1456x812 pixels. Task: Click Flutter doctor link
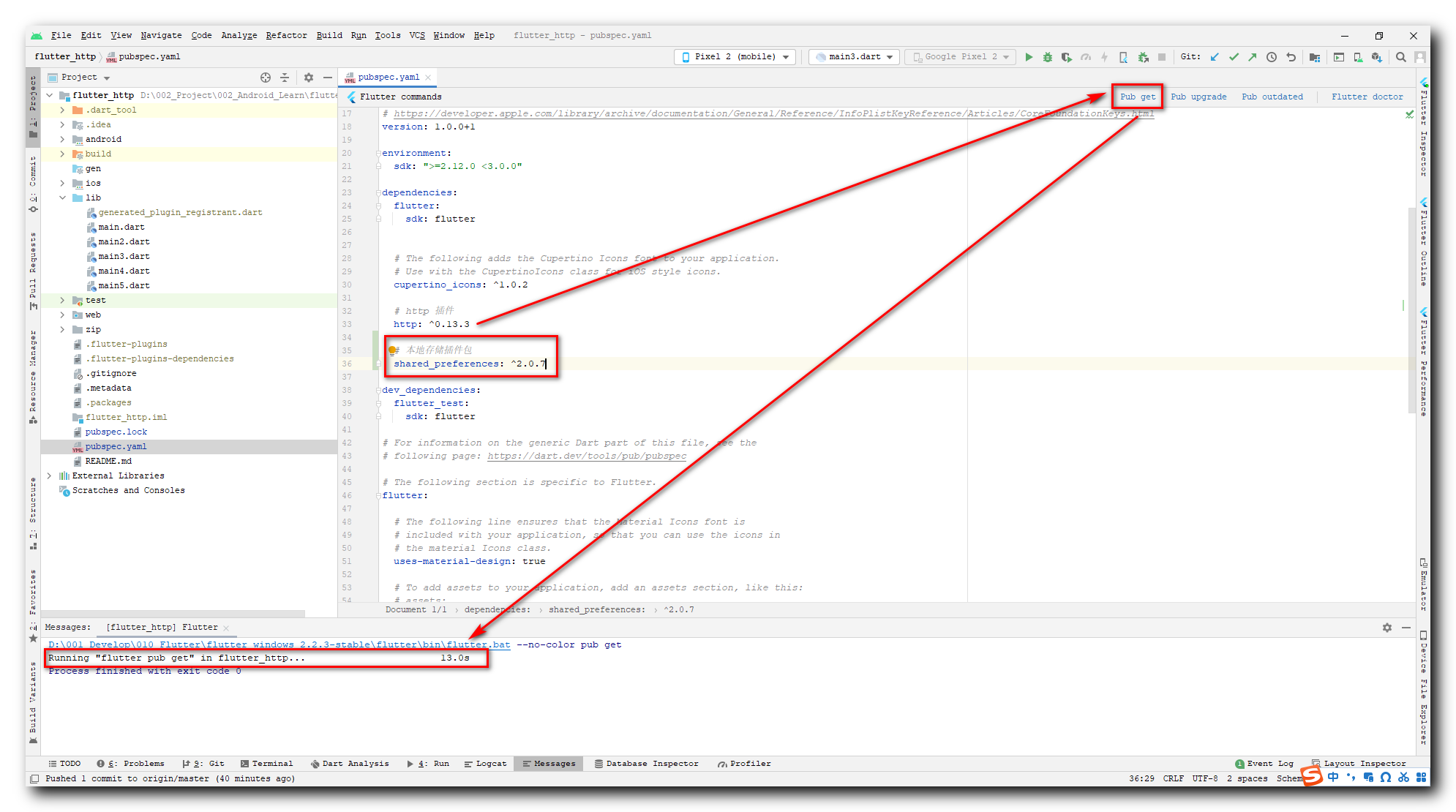coord(1367,97)
